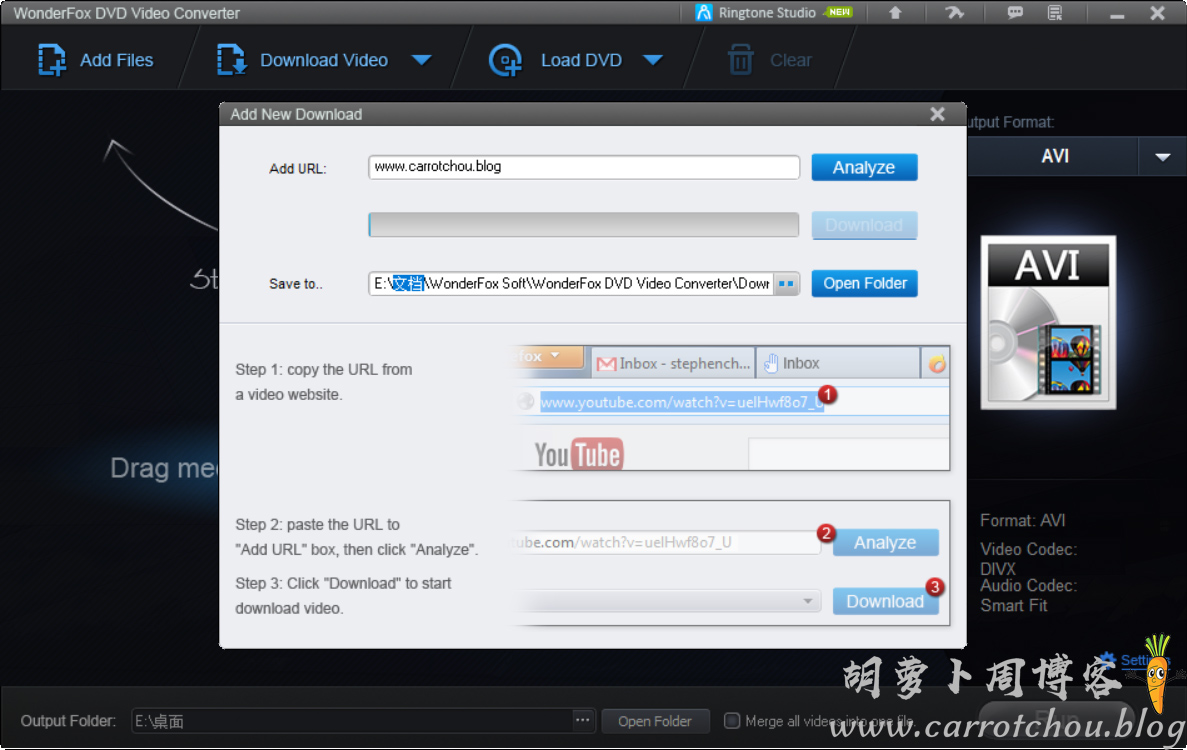This screenshot has height=750, width=1187.
Task: Click the download progress bar
Action: (584, 225)
